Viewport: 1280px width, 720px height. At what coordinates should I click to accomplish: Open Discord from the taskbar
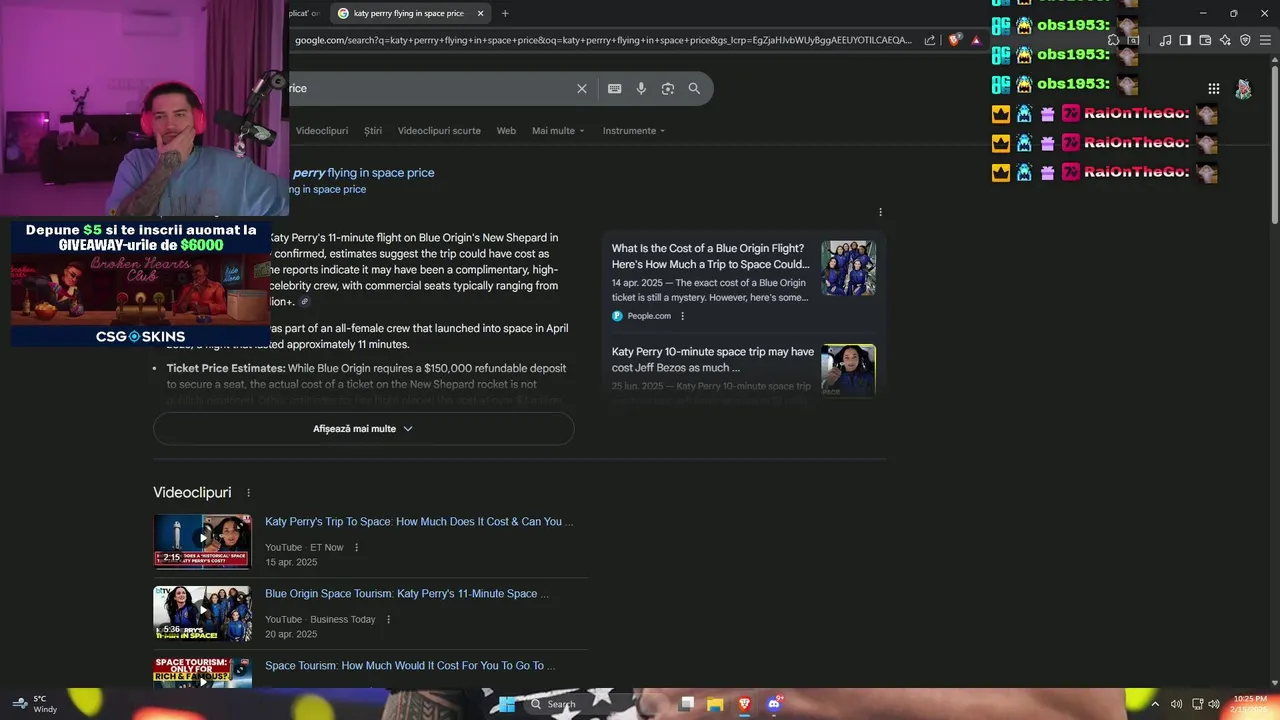[773, 704]
